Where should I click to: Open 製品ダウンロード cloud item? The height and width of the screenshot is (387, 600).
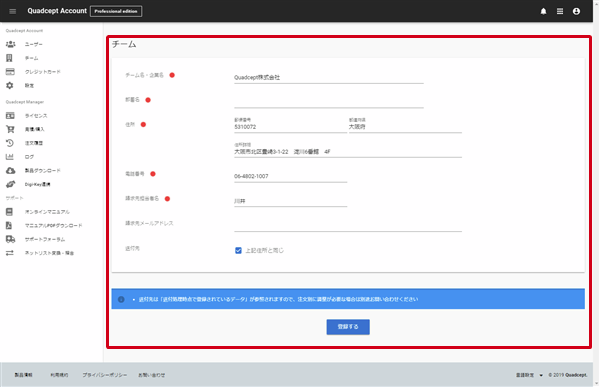tap(34, 170)
